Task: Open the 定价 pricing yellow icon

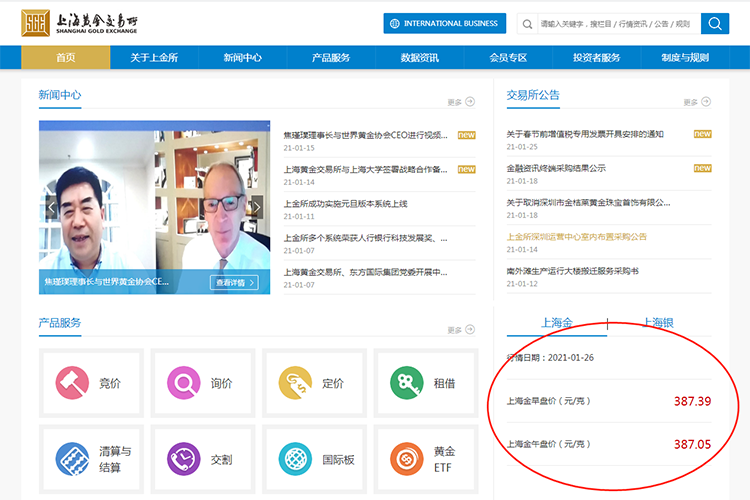Action: [295, 383]
